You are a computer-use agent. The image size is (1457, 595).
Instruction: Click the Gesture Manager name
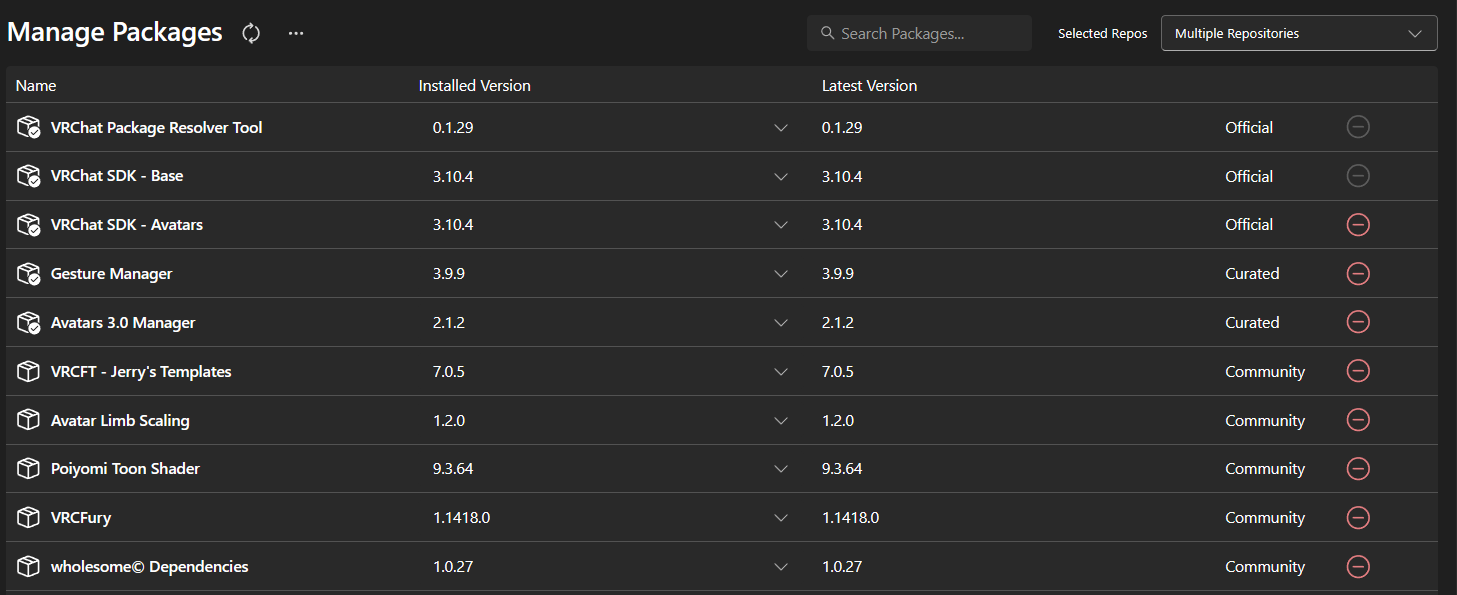click(112, 274)
